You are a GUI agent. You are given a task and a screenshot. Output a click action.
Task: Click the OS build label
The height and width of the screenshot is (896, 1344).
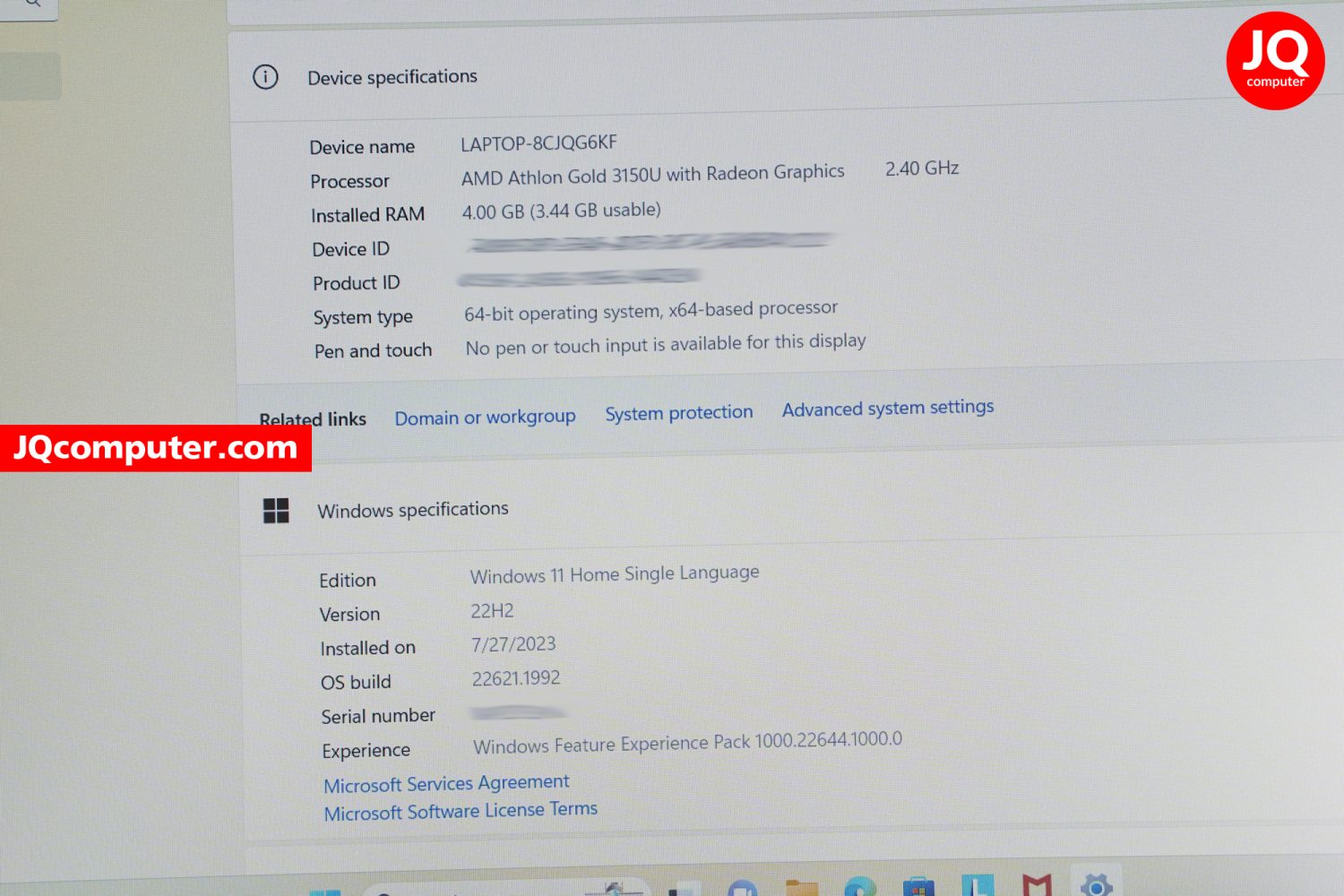click(x=356, y=683)
